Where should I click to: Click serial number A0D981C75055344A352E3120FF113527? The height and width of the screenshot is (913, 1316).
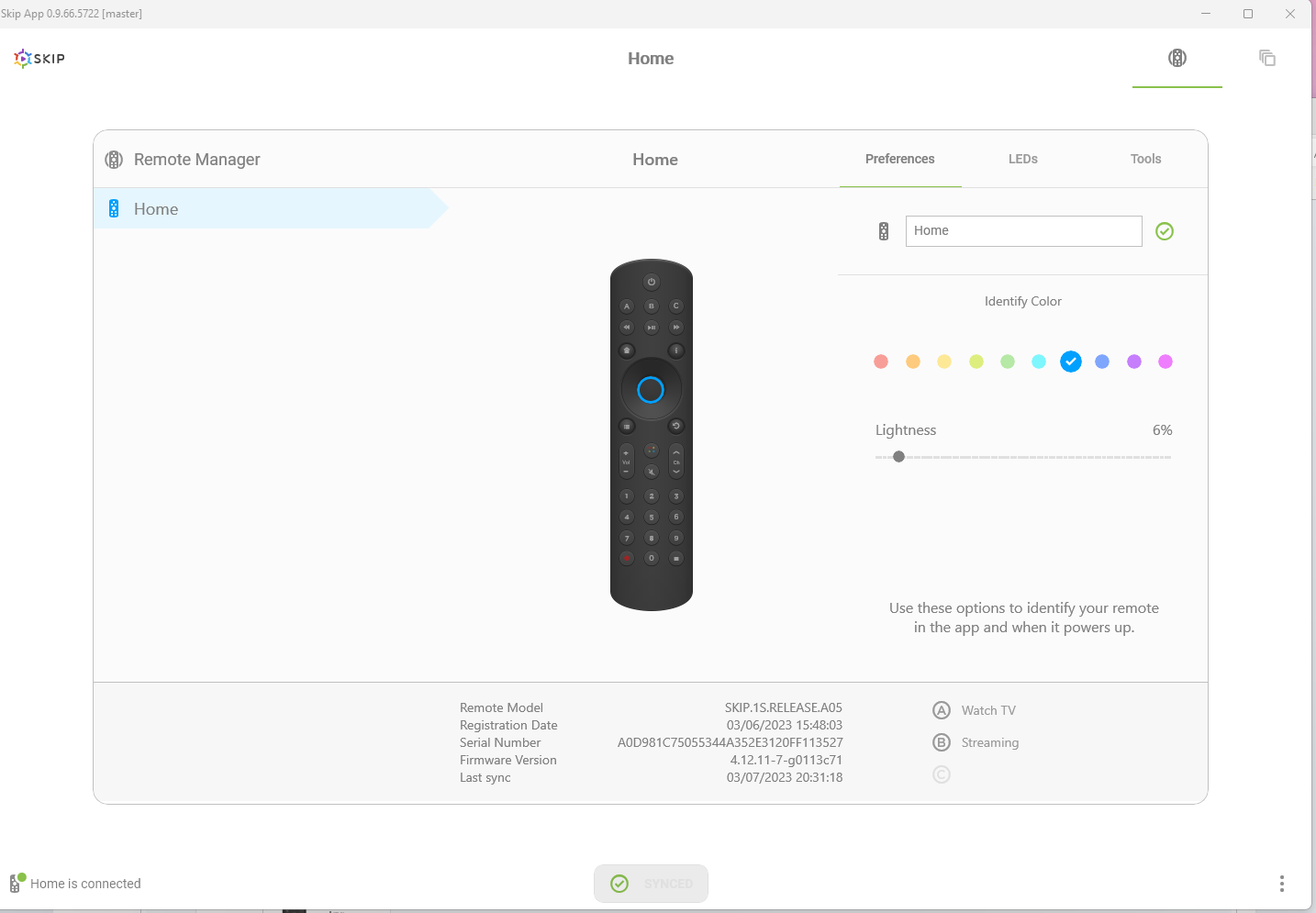[730, 742]
